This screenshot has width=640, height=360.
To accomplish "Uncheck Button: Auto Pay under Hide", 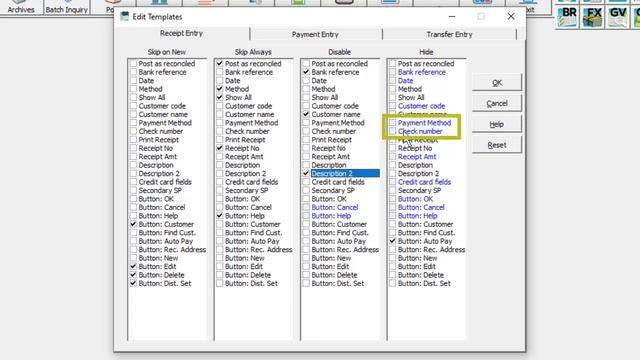I will (393, 241).
